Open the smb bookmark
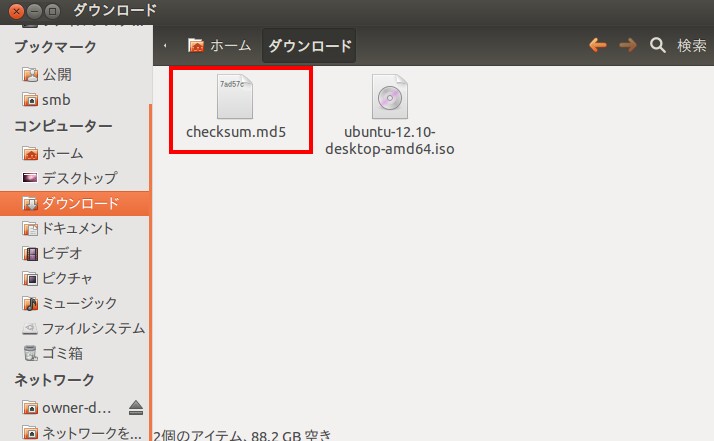 click(x=75, y=99)
